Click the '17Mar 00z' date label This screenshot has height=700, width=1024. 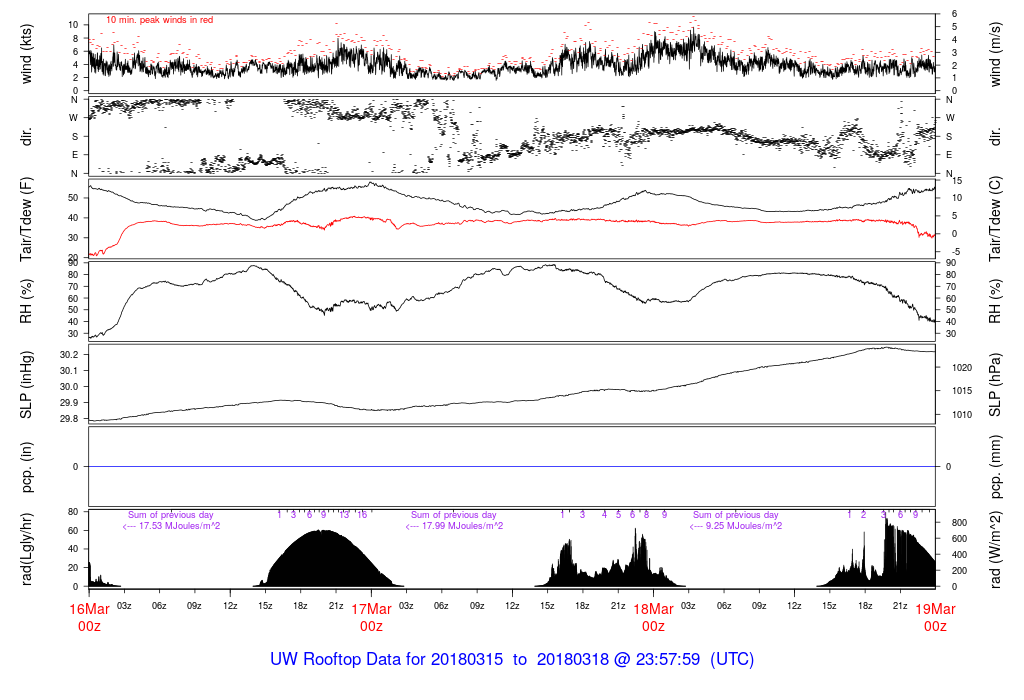point(372,618)
